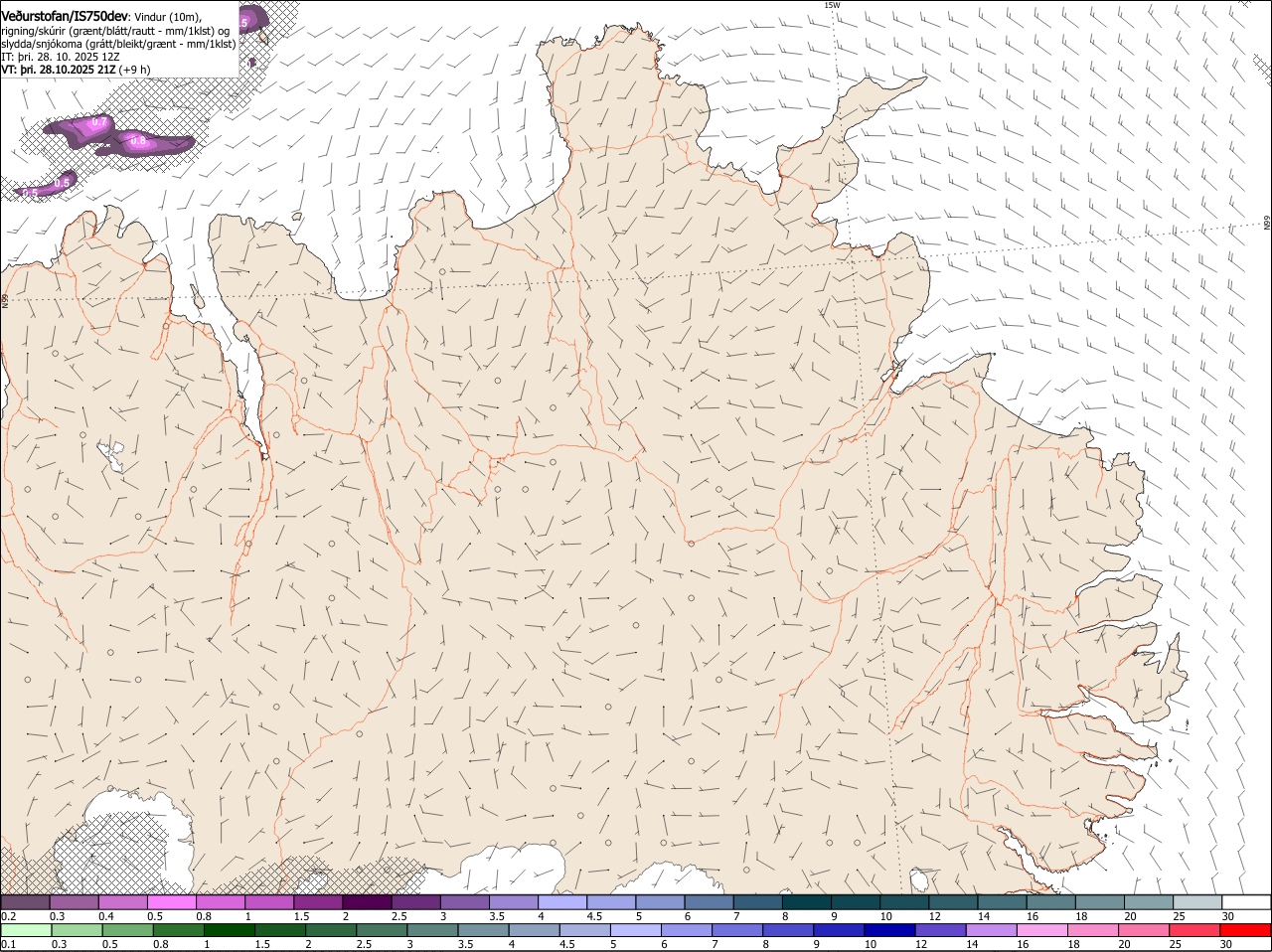
Task: Select bottom legend light pink swatch at 16
Action: tap(1042, 930)
